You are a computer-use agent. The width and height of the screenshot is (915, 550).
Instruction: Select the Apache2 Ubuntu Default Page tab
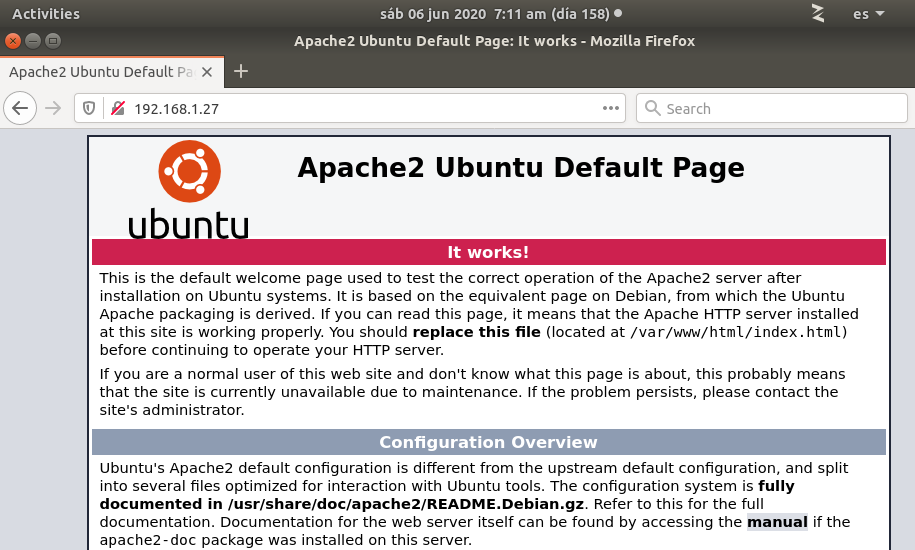click(100, 72)
